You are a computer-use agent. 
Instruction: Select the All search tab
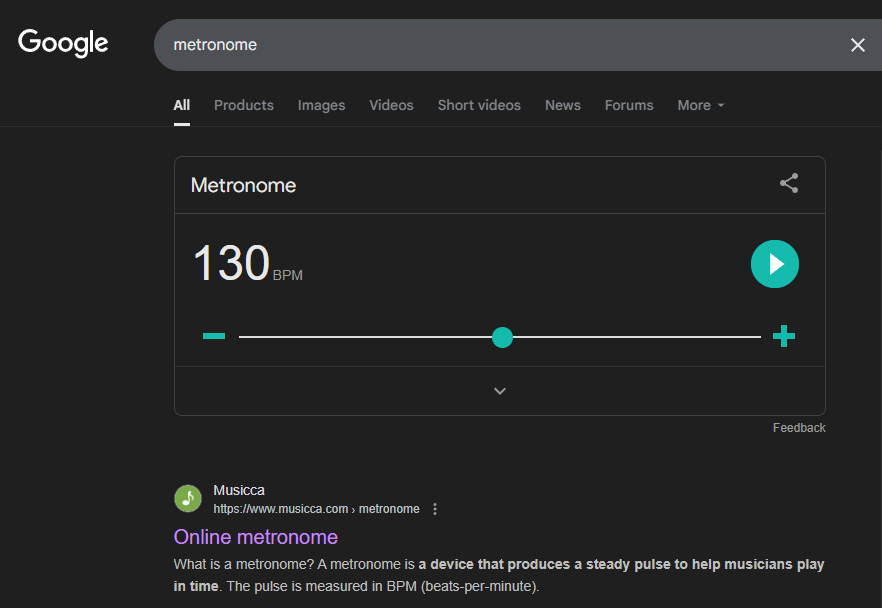(x=182, y=105)
